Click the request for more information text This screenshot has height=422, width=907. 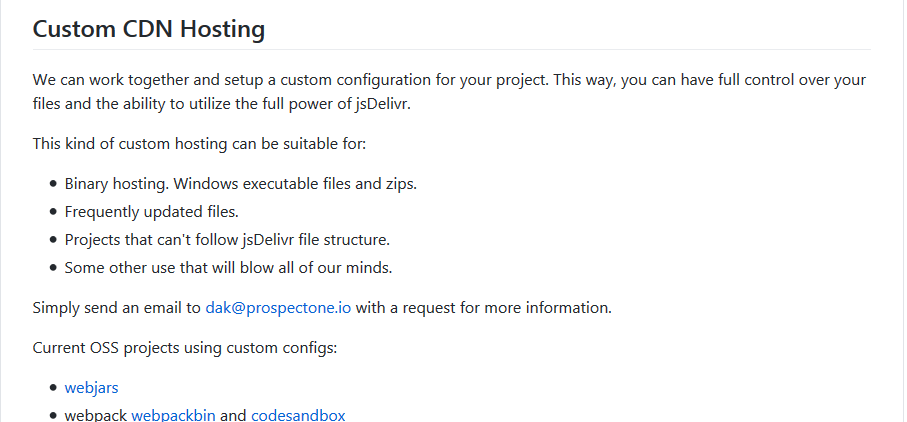click(x=484, y=308)
